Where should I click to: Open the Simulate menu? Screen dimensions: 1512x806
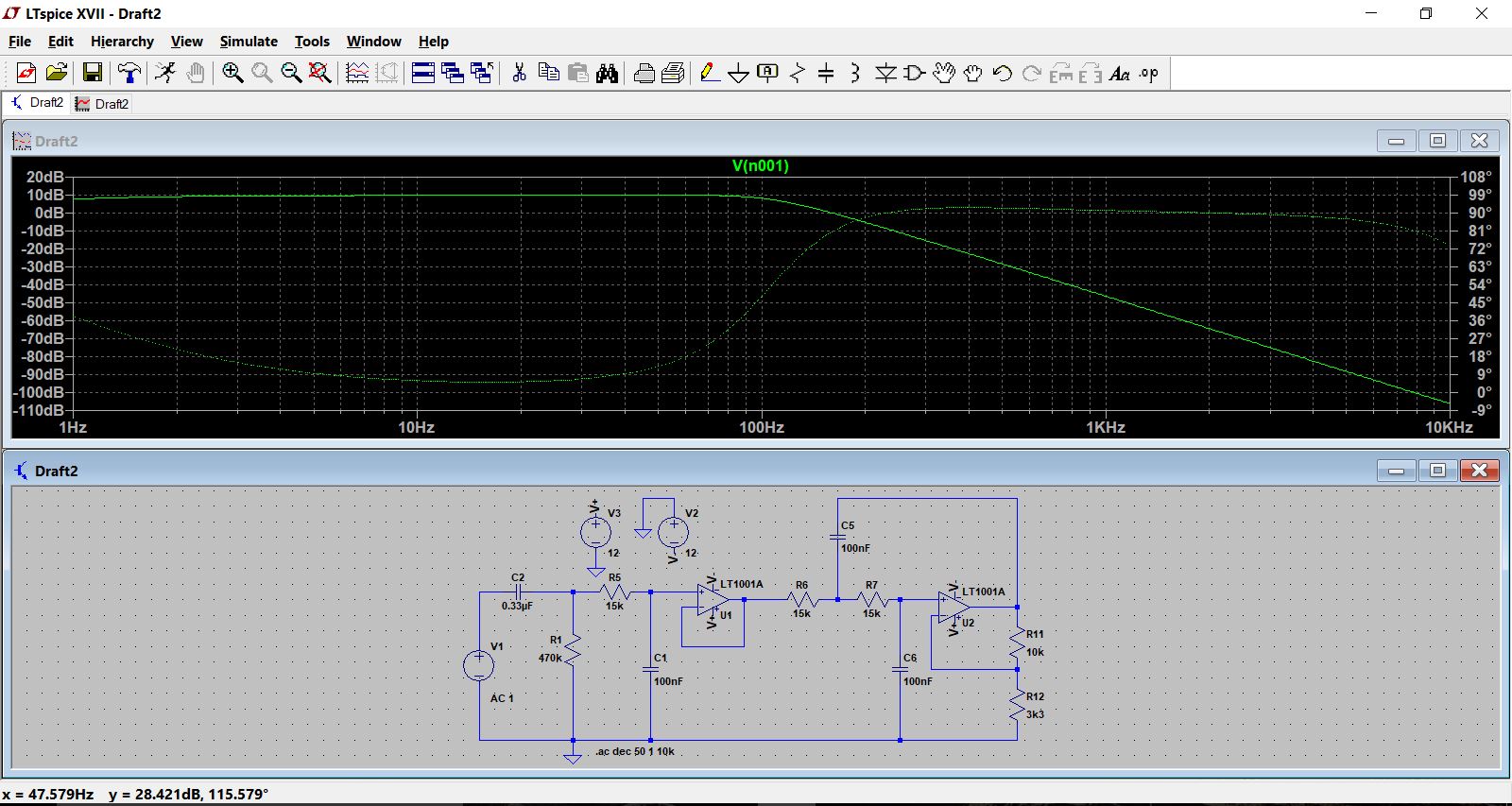(249, 42)
